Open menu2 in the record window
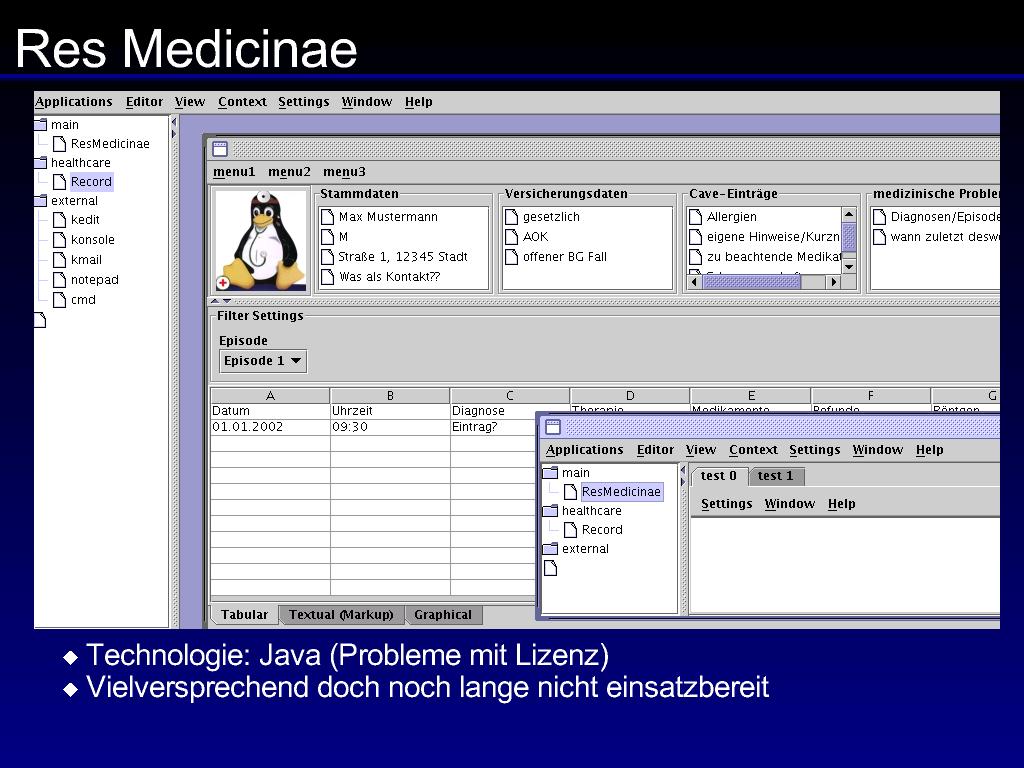This screenshot has width=1024, height=768. [x=289, y=172]
